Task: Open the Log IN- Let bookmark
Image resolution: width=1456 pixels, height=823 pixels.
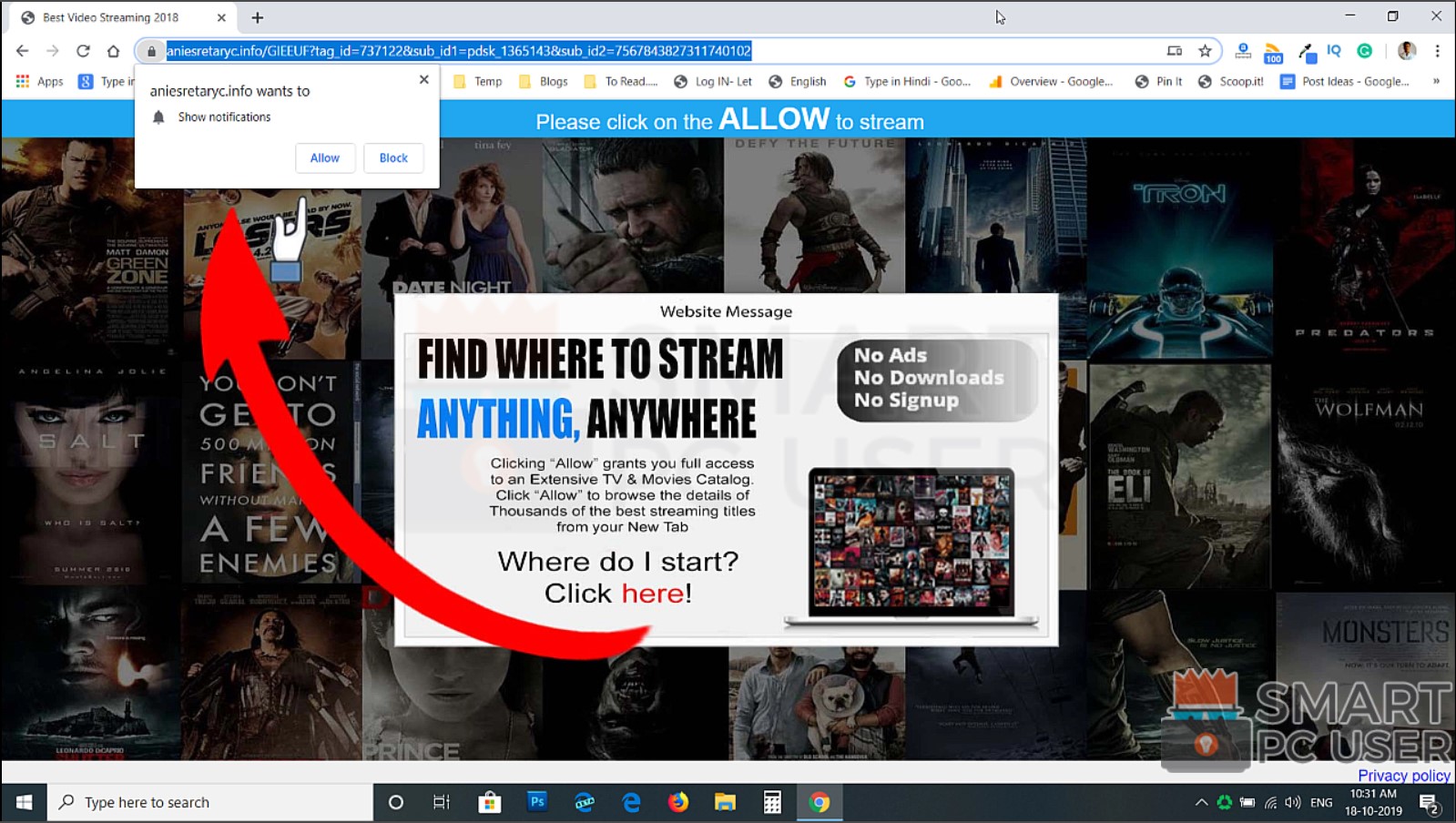Action: click(713, 81)
